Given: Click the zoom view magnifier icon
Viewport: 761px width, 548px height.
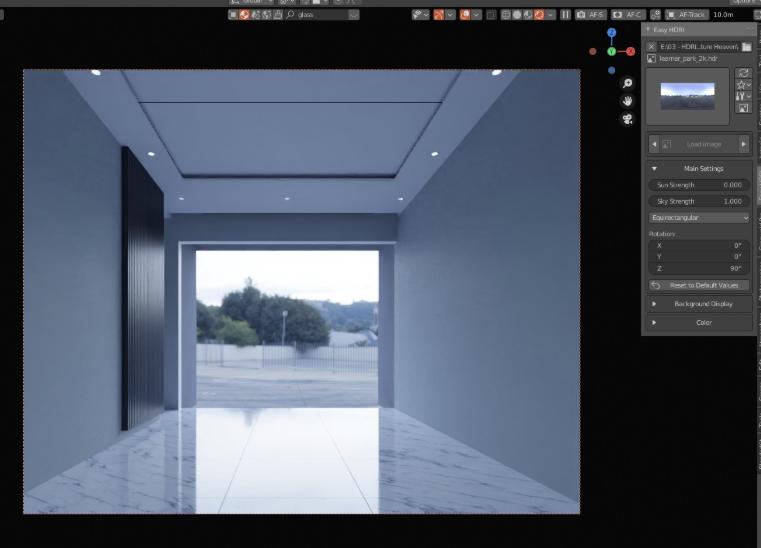Looking at the screenshot, I should pyautogui.click(x=627, y=84).
